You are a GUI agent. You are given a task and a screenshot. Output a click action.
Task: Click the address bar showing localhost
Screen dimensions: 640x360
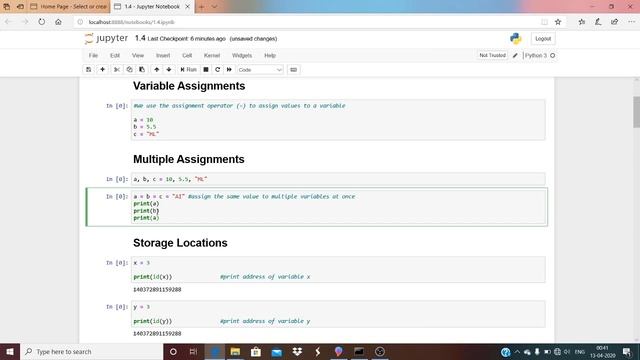310,22
